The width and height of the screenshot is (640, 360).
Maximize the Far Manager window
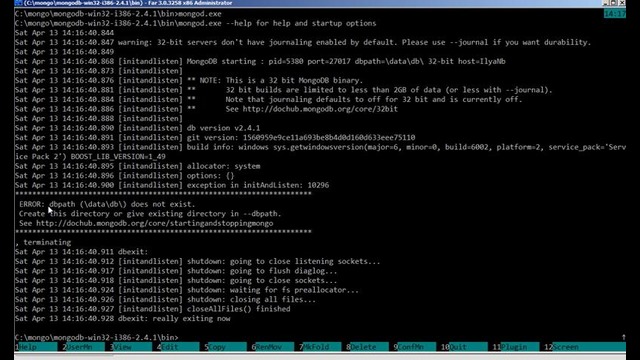(x=614, y=3)
